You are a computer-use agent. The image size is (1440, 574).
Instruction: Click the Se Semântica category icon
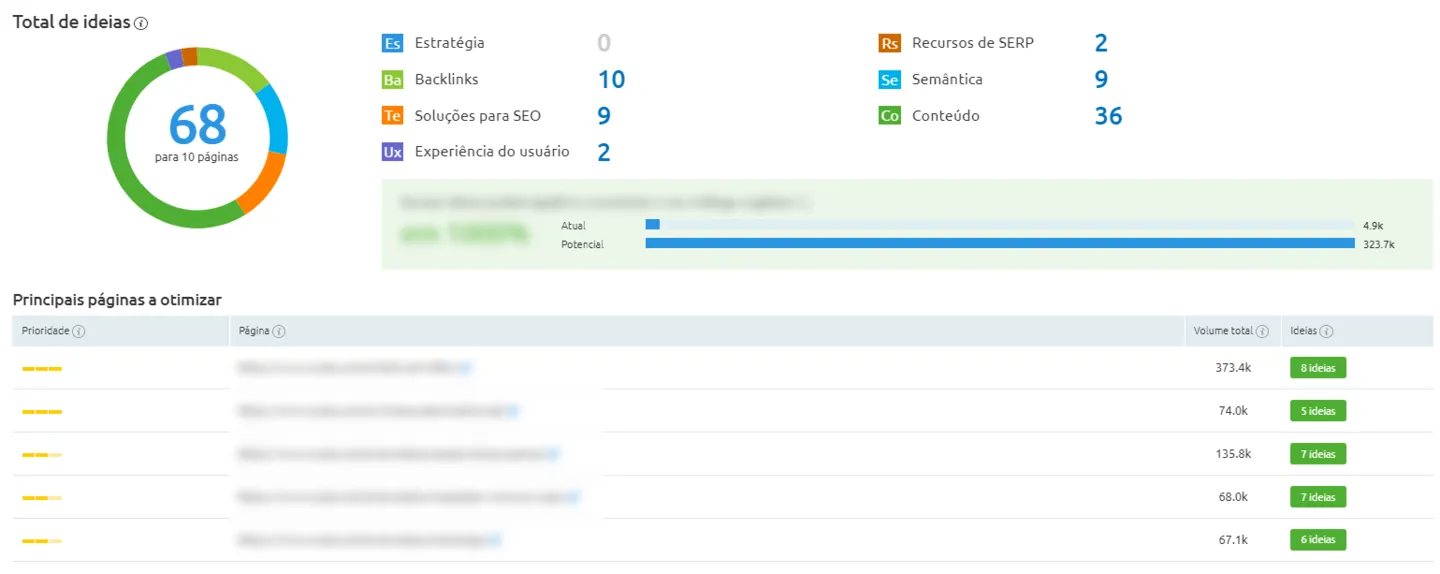(x=889, y=79)
